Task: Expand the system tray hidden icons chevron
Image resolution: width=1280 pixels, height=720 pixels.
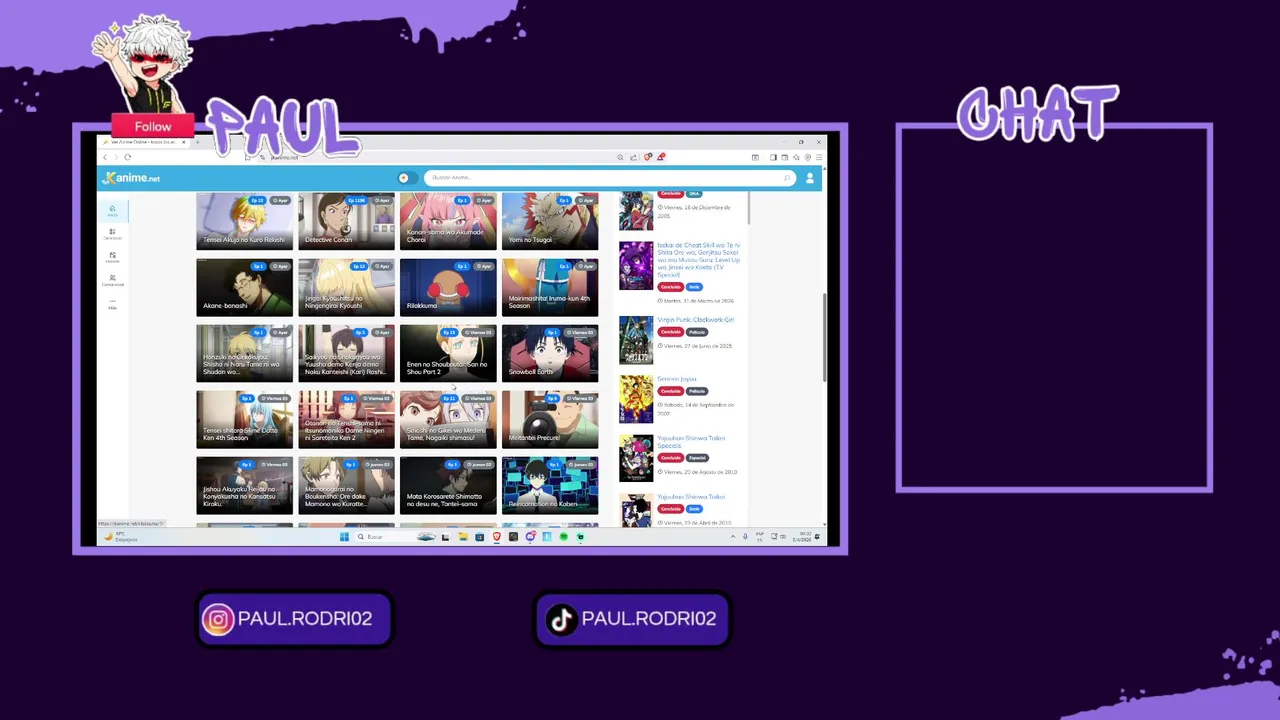Action: [x=733, y=537]
